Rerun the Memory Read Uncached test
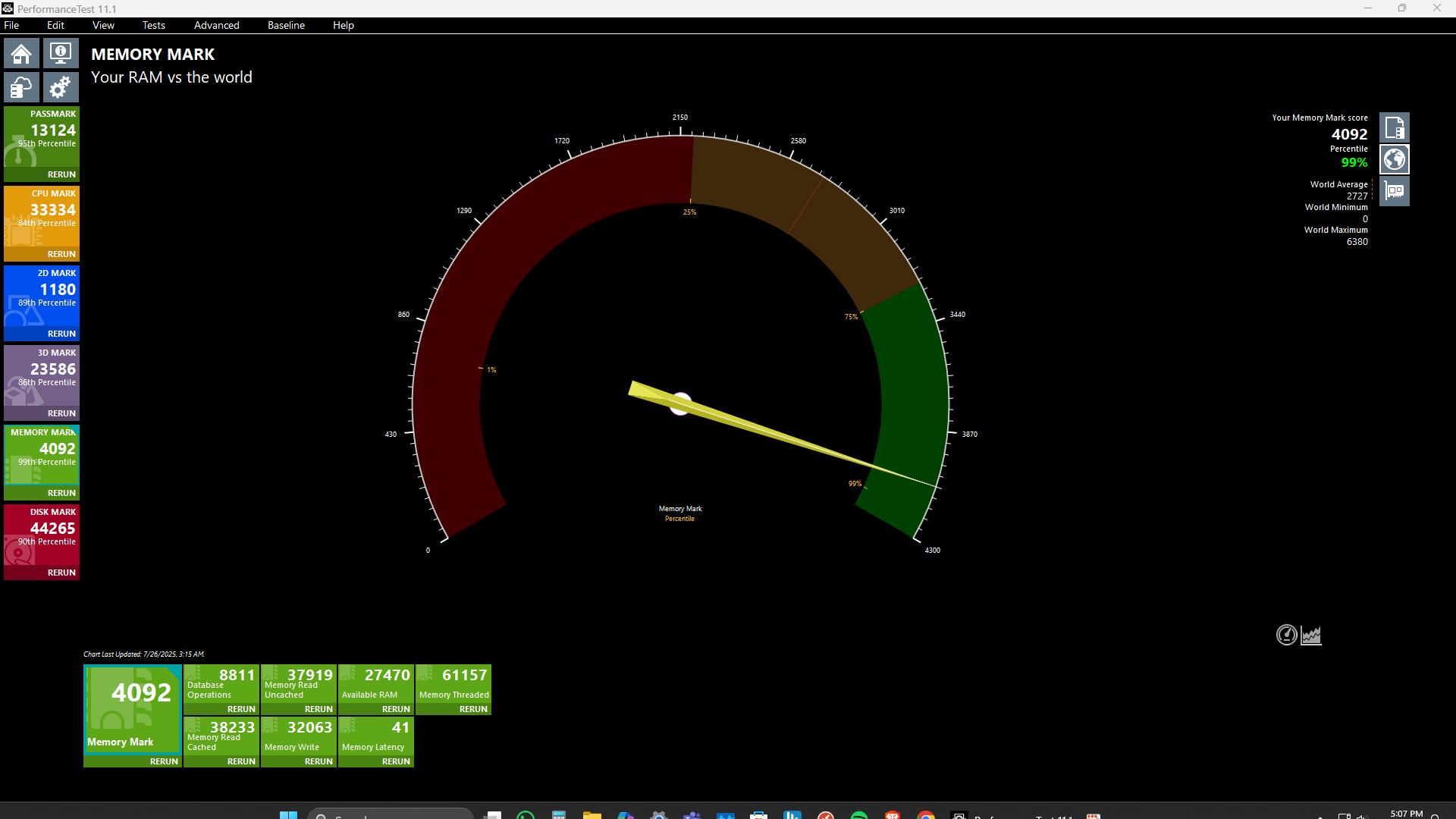The height and width of the screenshot is (819, 1456). (x=318, y=709)
